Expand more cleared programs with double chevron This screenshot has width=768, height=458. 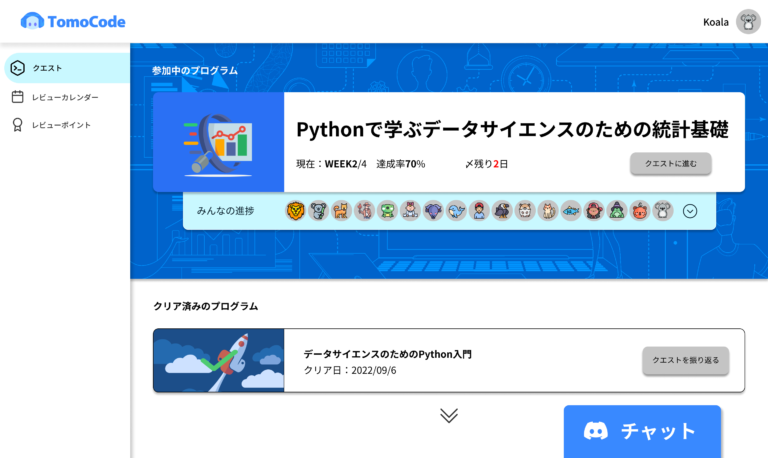(449, 415)
